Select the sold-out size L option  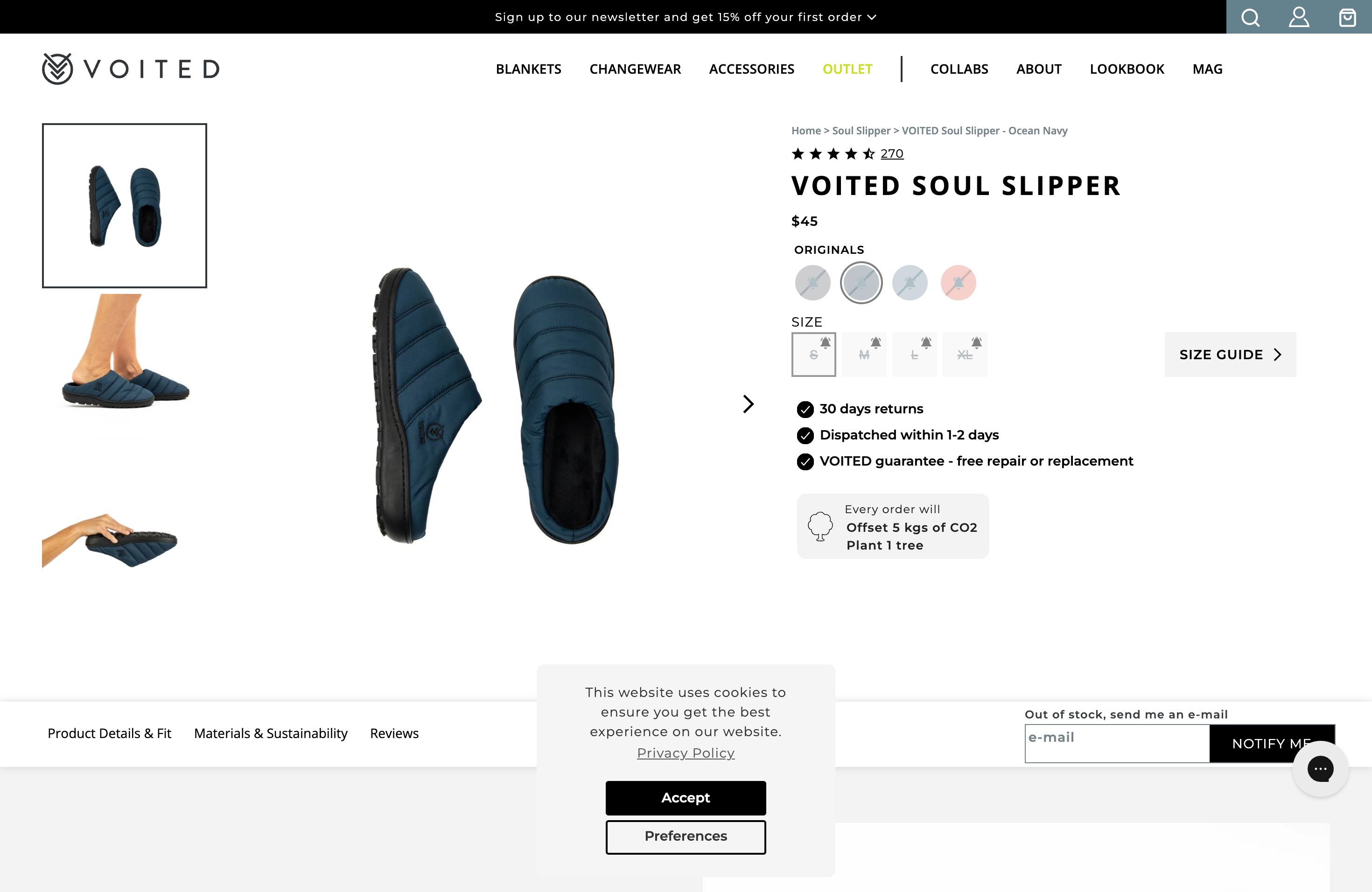tap(914, 355)
